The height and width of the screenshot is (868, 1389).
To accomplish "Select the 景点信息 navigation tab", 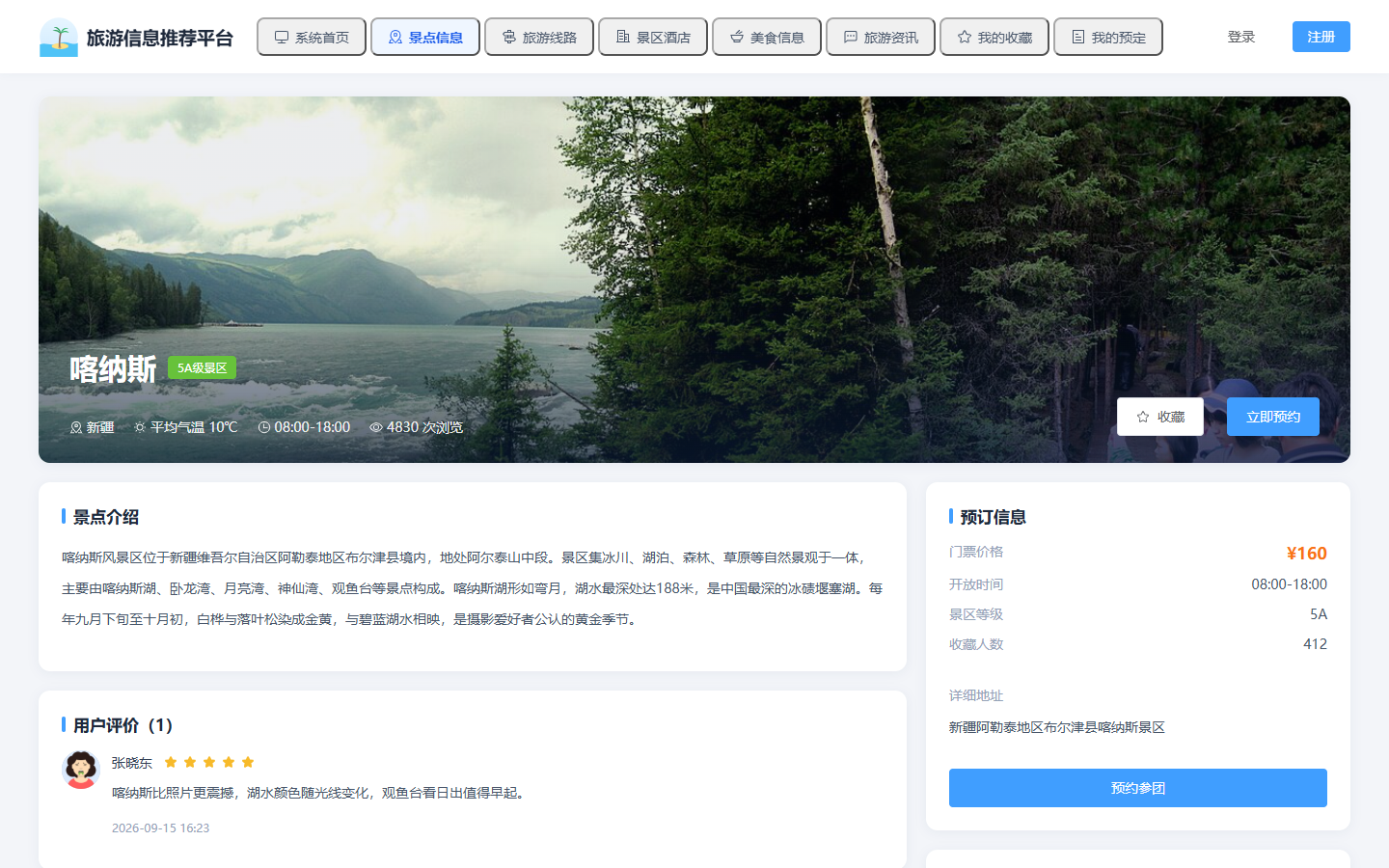I will [425, 37].
